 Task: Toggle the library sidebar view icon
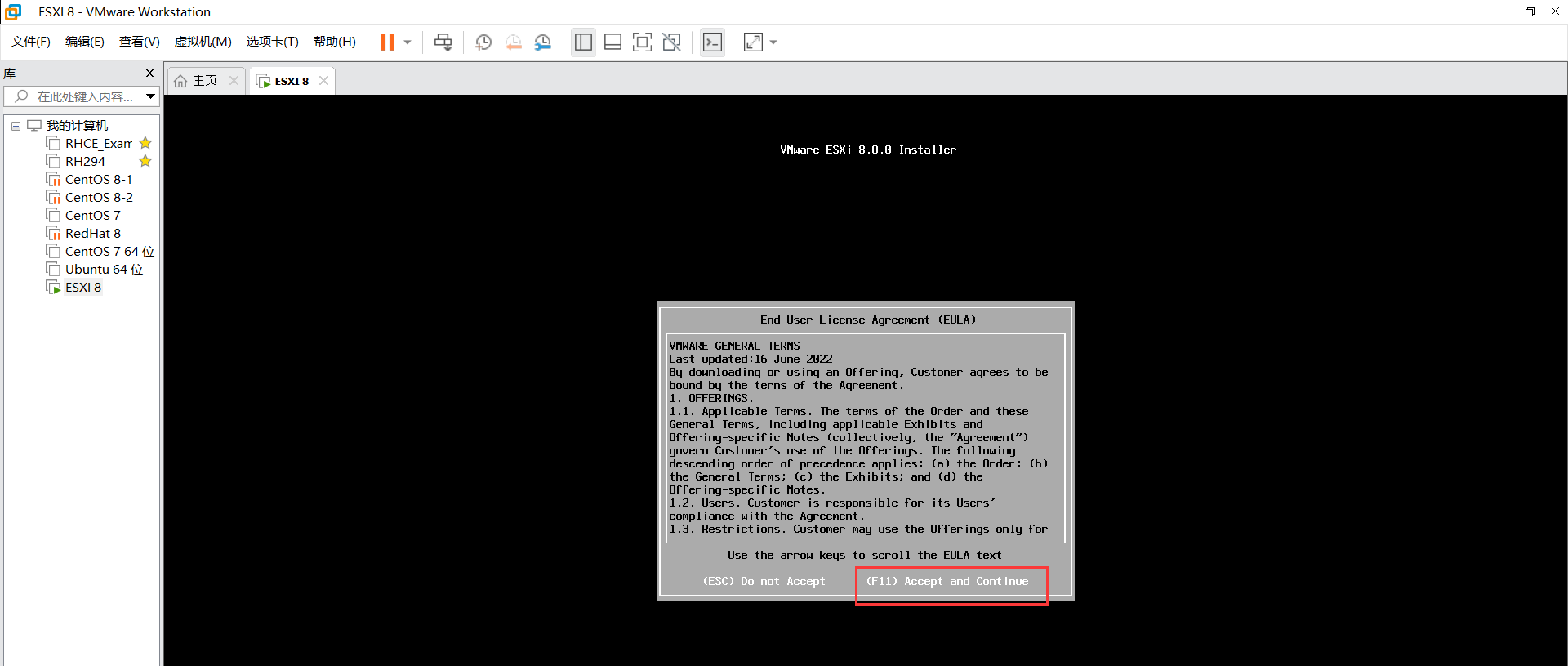tap(583, 42)
